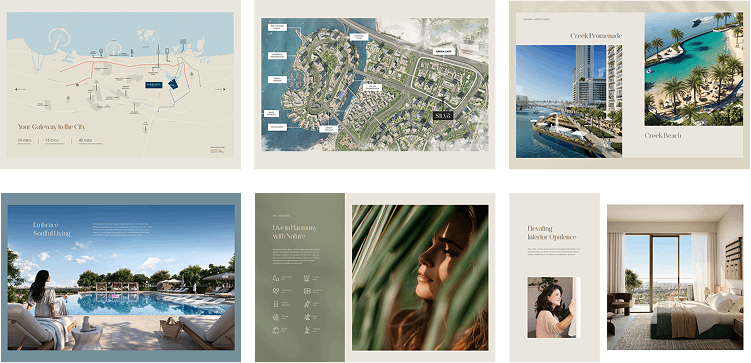Image resolution: width=751 pixels, height=363 pixels.
Task: Click the Palm Jumeirah icon on the map
Action: (x=114, y=47)
